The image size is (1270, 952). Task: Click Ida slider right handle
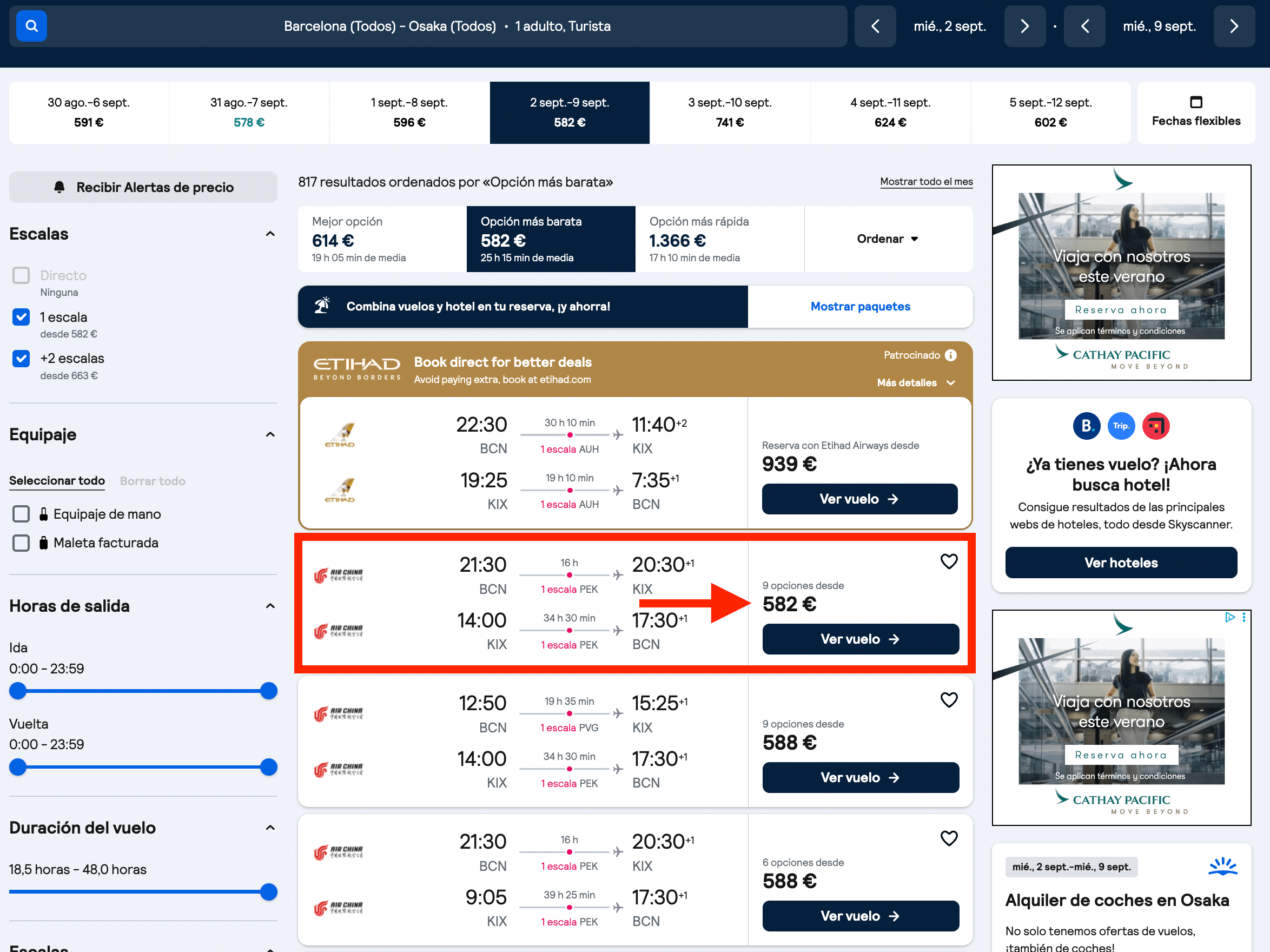(269, 690)
